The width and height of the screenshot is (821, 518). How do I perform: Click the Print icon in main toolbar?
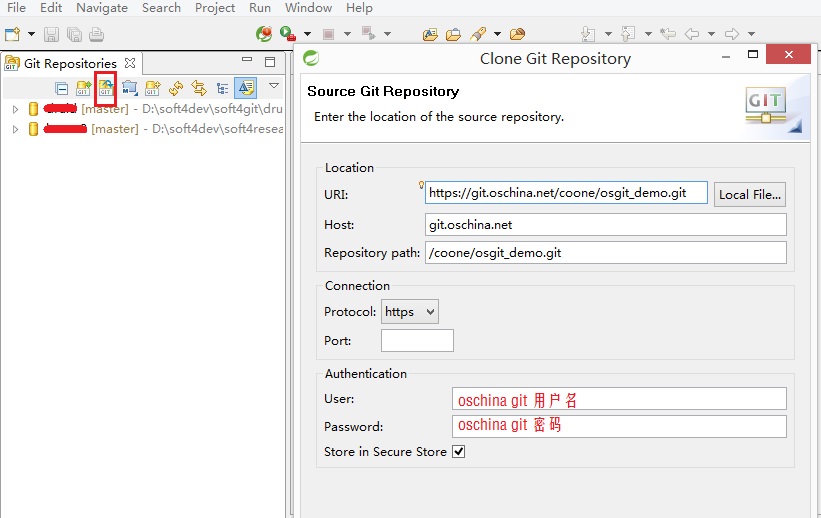[x=96, y=34]
